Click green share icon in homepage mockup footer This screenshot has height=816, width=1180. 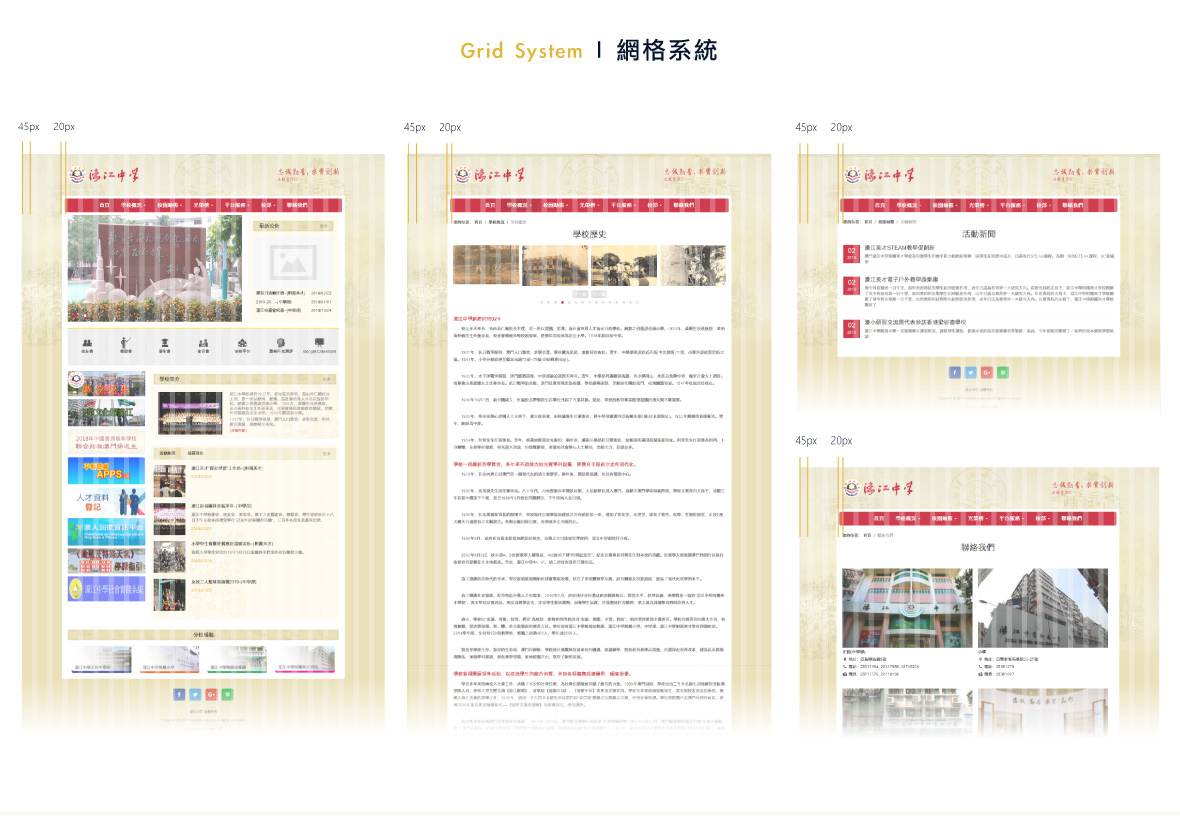pyautogui.click(x=227, y=694)
